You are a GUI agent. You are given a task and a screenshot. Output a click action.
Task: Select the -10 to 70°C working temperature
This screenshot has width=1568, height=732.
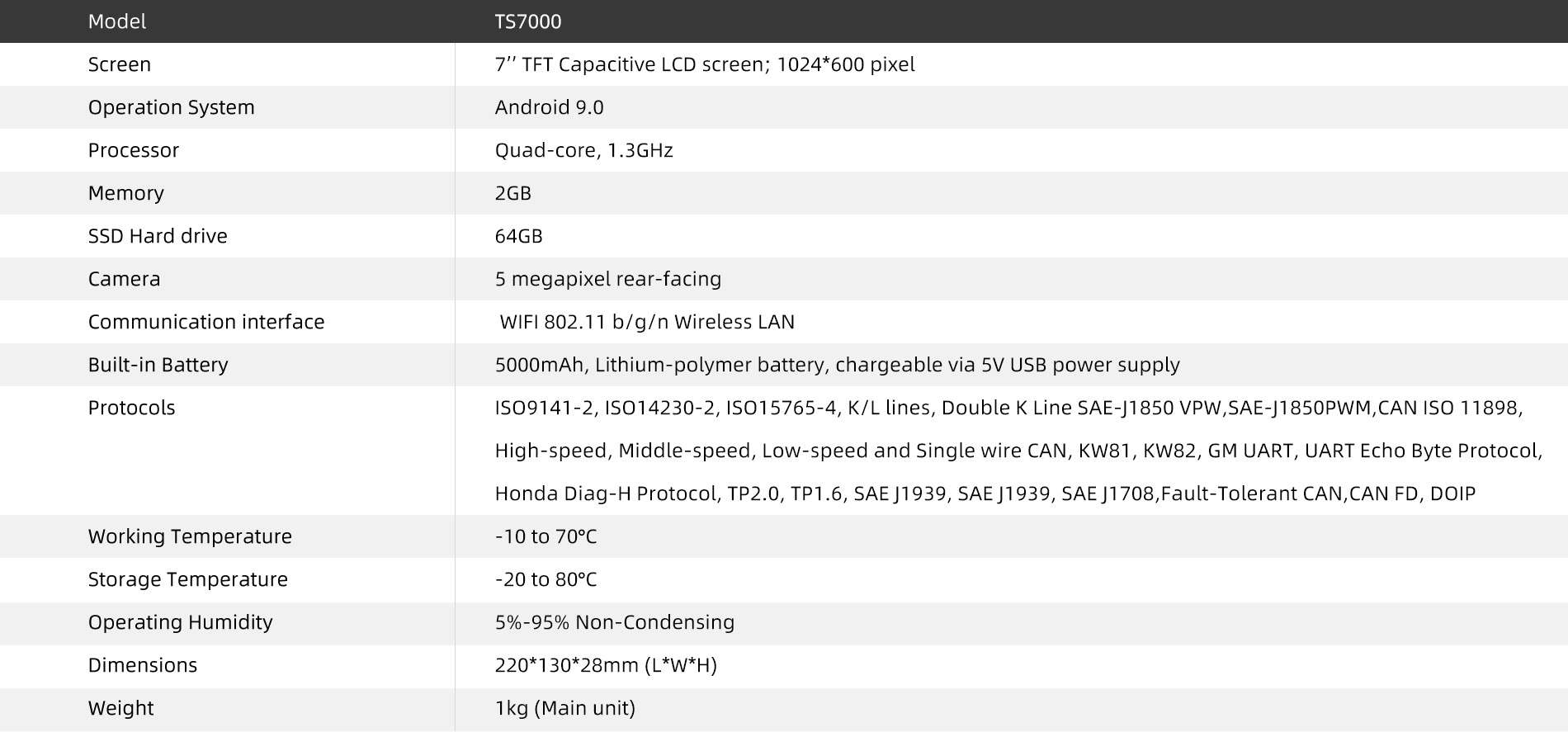546,536
